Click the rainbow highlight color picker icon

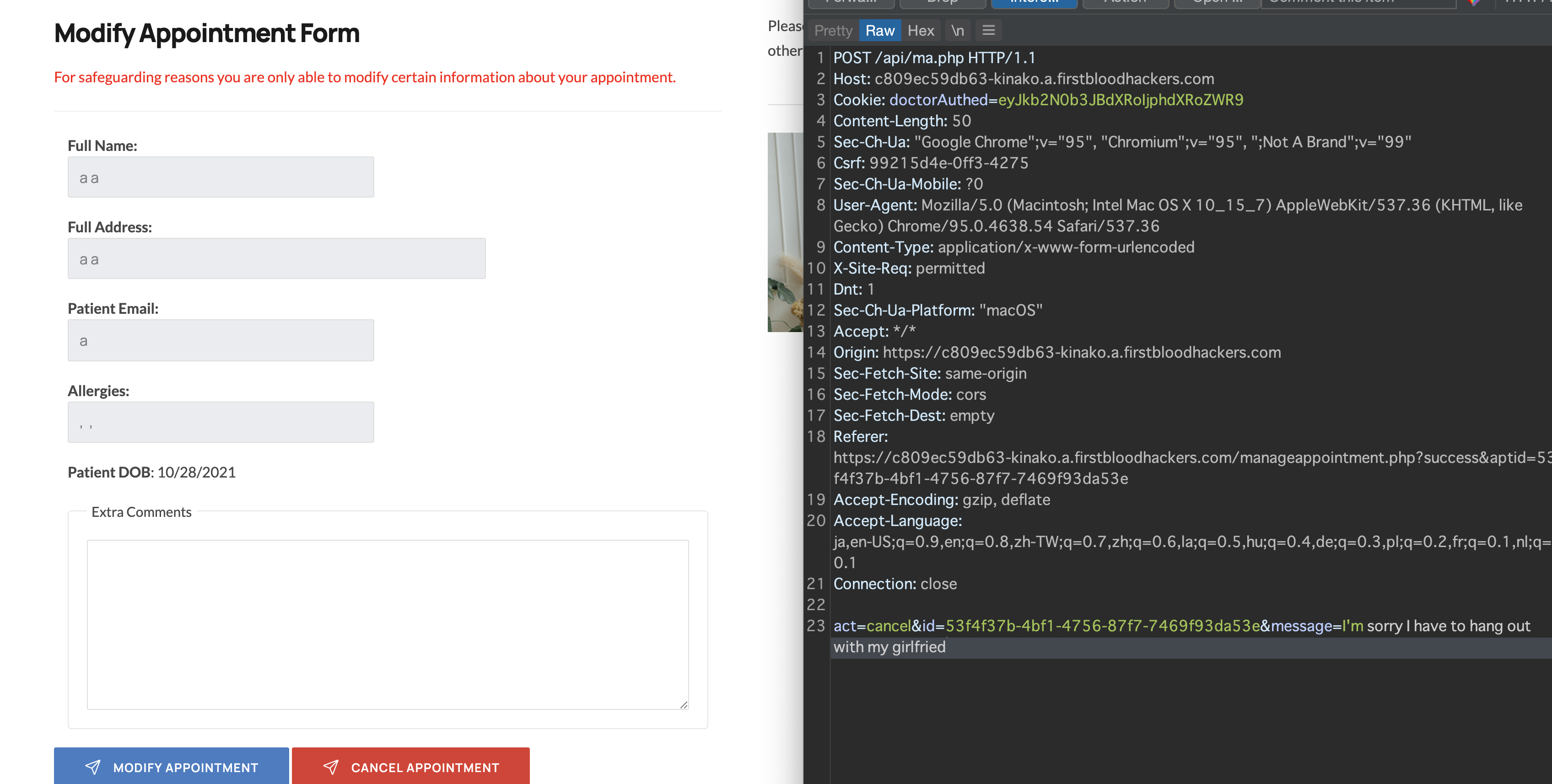click(1474, 2)
